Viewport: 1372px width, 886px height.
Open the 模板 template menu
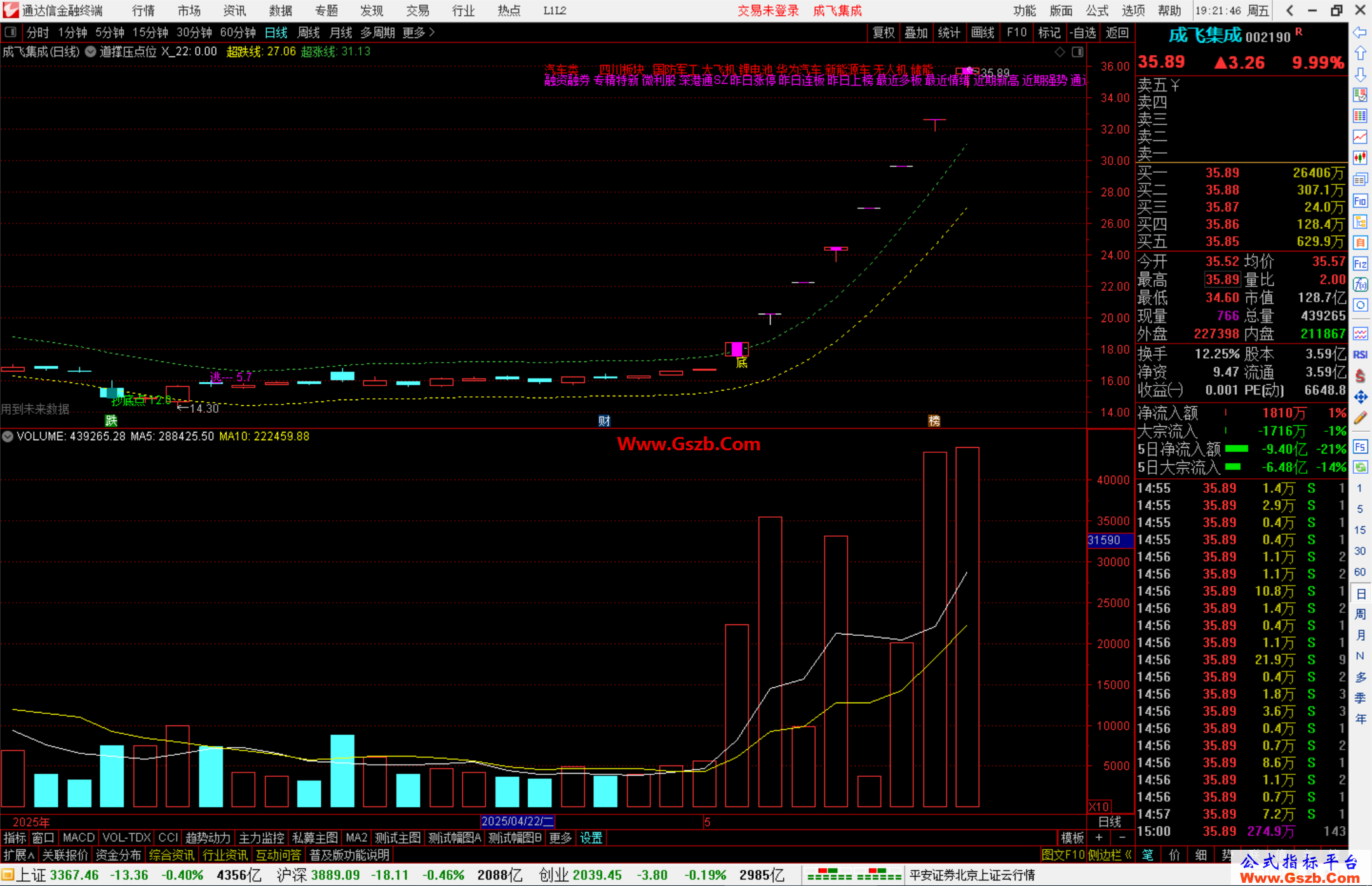click(x=1073, y=838)
